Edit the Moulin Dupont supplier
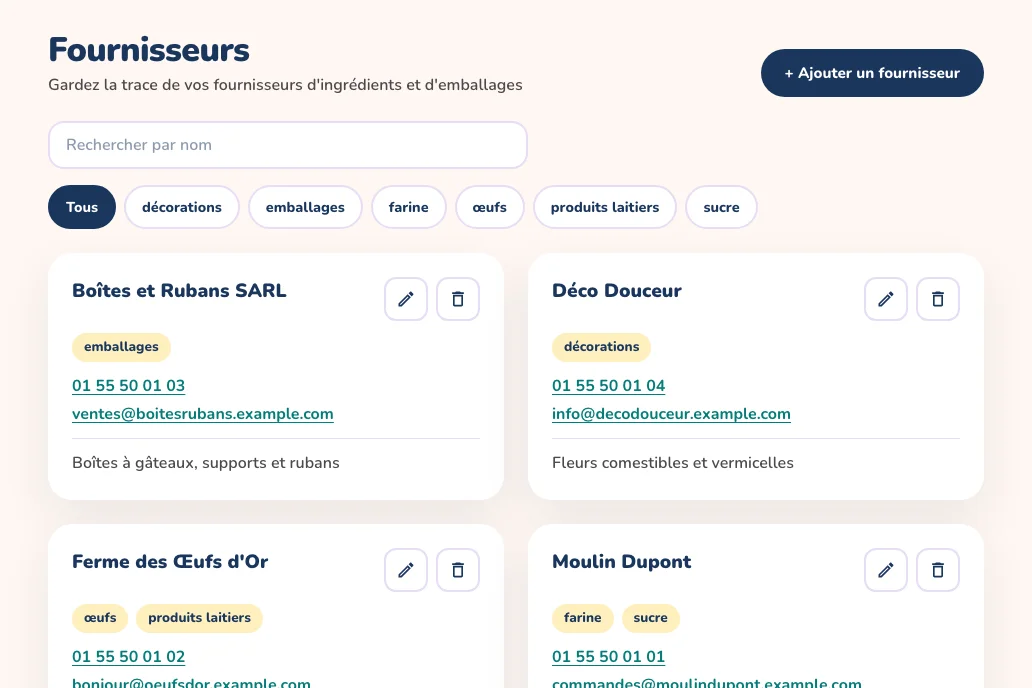1032x688 pixels. pyautogui.click(x=886, y=570)
